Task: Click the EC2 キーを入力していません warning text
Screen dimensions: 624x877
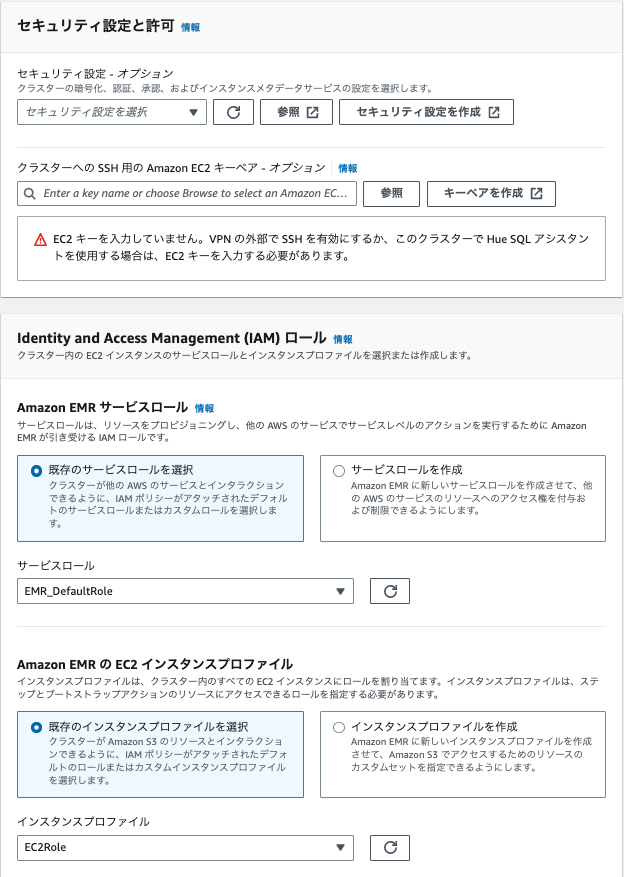Action: pyautogui.click(x=321, y=247)
